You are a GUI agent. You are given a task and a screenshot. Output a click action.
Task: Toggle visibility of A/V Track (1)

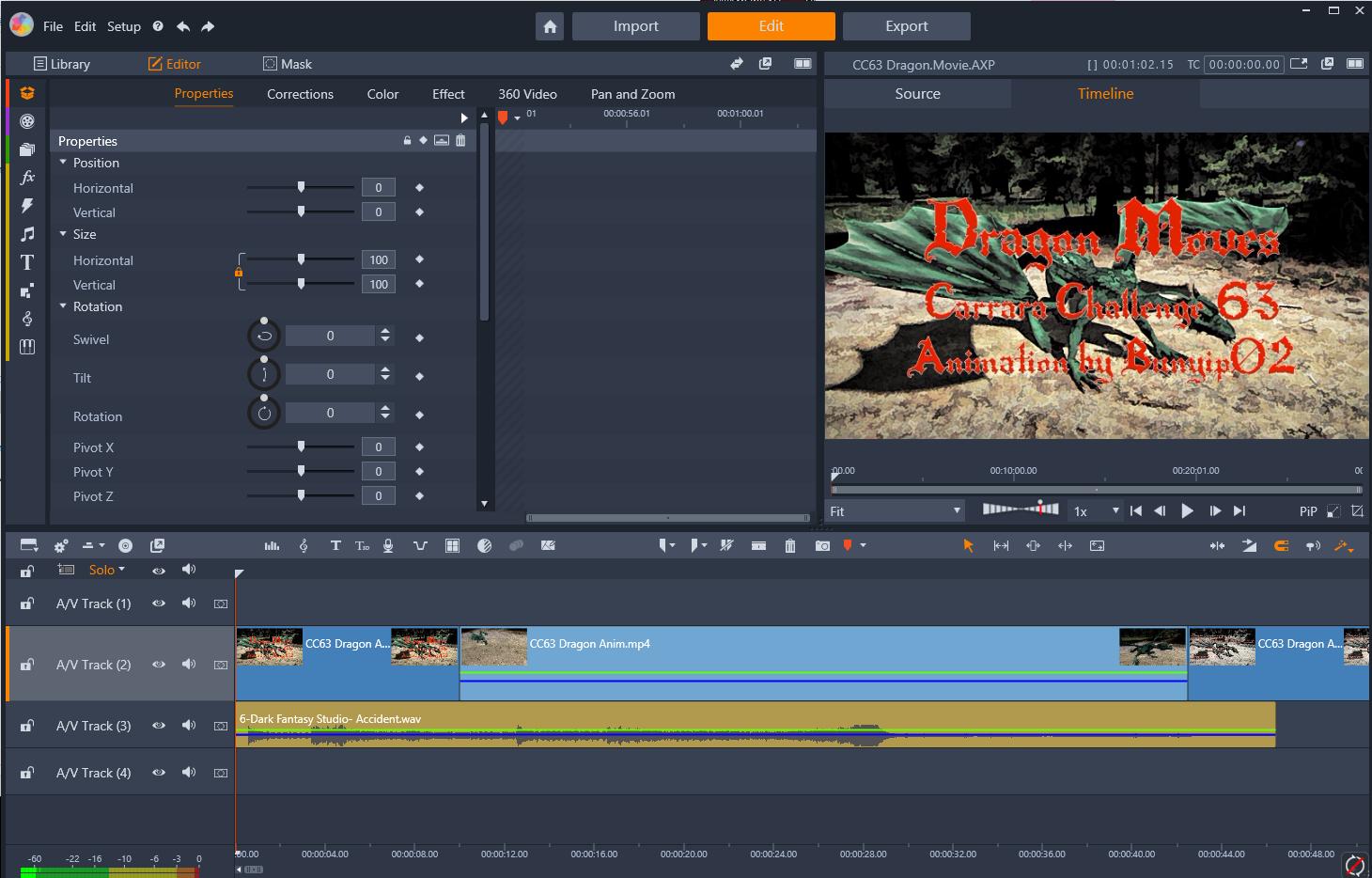click(x=159, y=604)
